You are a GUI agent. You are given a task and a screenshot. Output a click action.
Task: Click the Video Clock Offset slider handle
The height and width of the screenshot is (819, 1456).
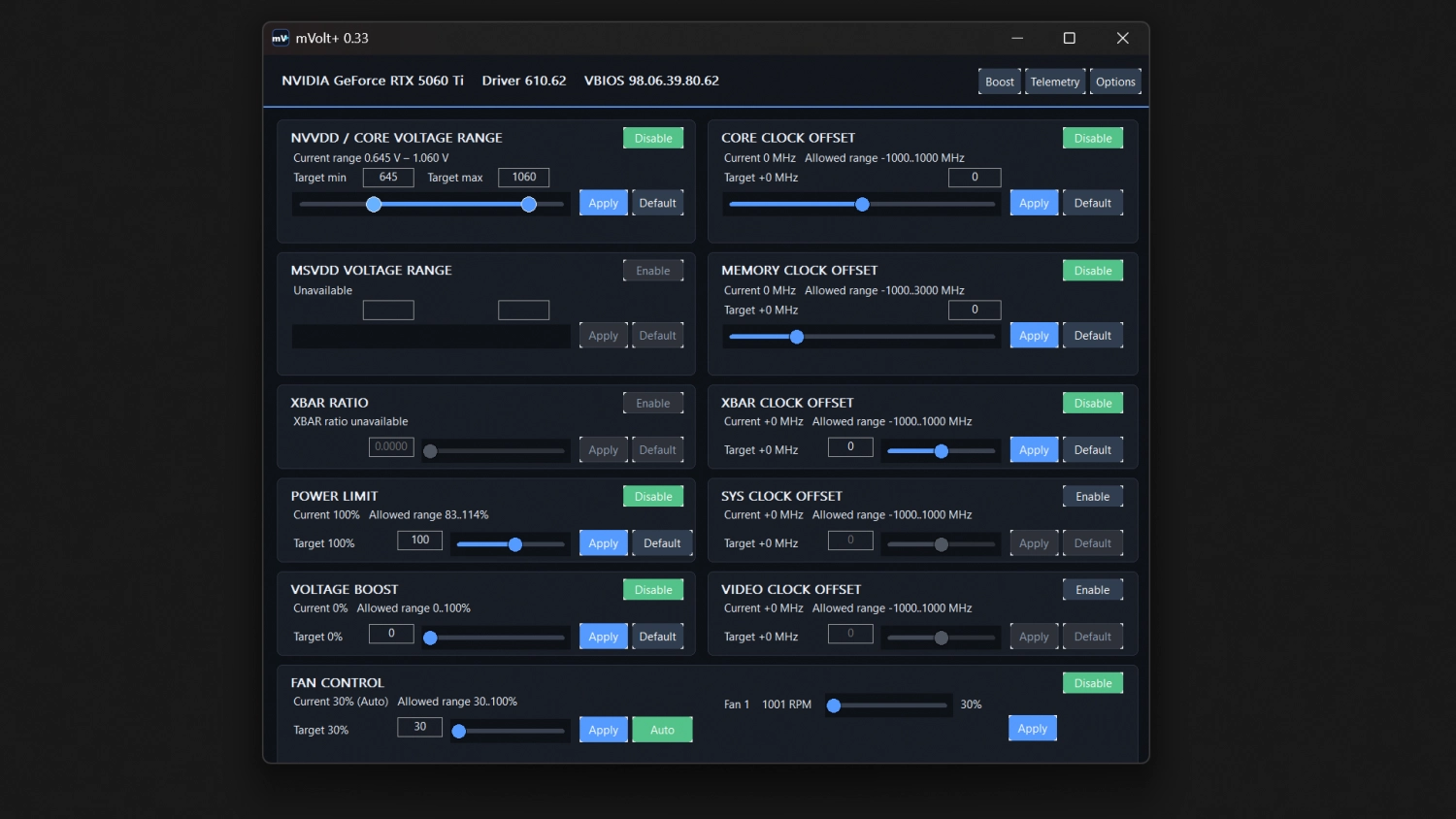942,638
